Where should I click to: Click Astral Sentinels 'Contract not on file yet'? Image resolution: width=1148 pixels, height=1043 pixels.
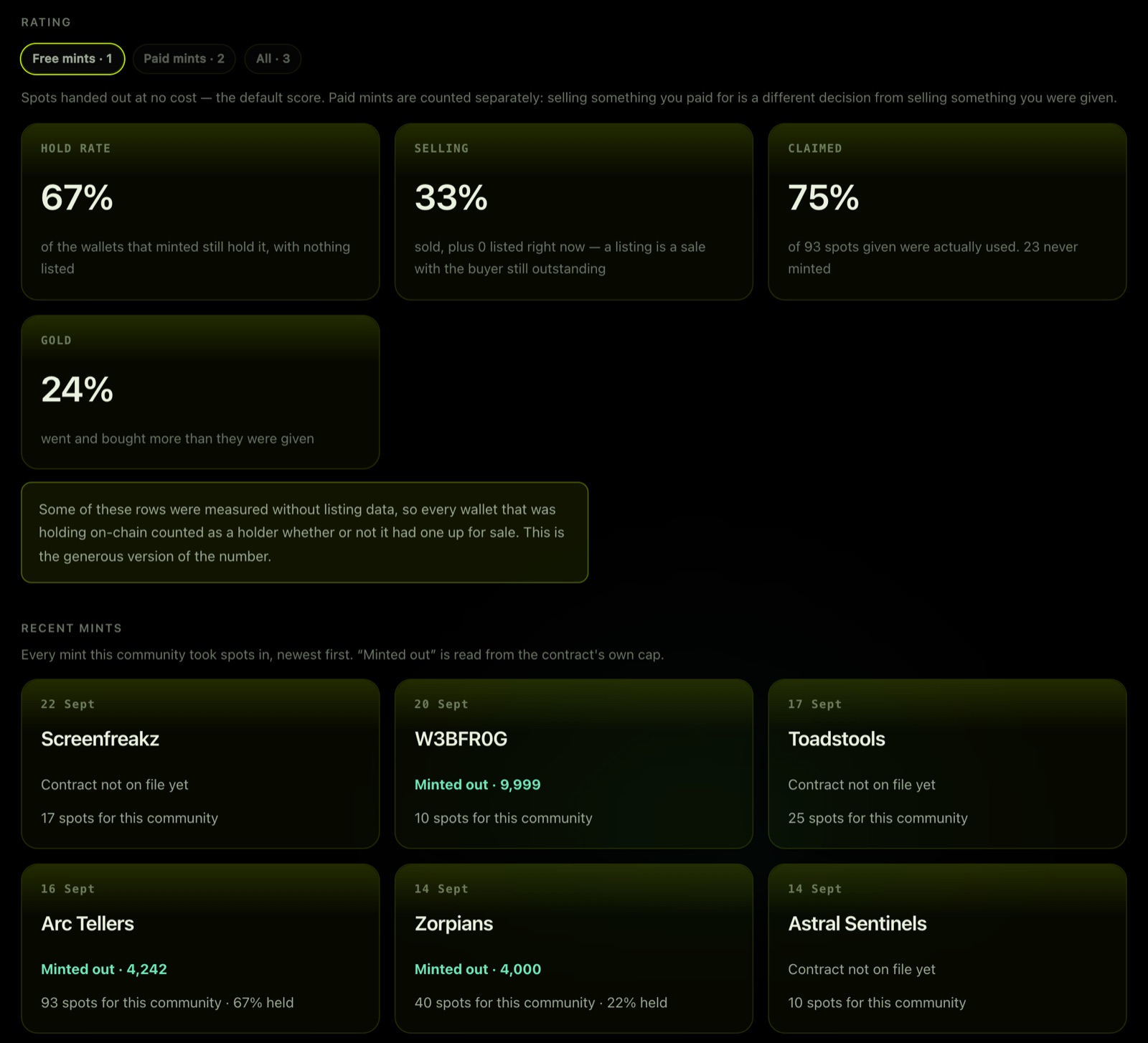click(x=862, y=969)
